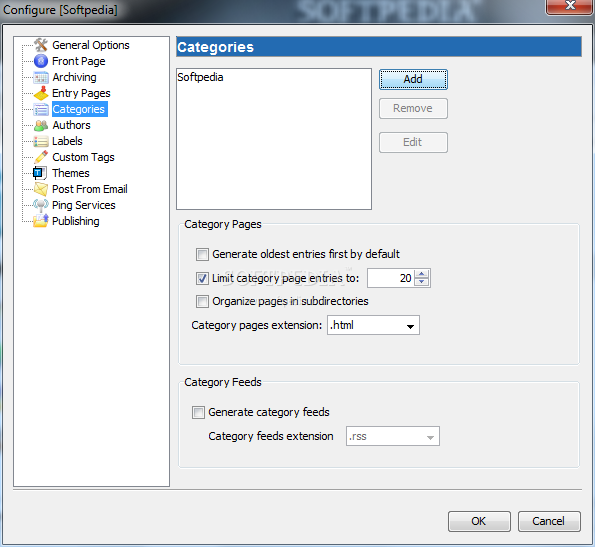Open Entry Pages settings
This screenshot has width=595, height=547.
[x=81, y=93]
